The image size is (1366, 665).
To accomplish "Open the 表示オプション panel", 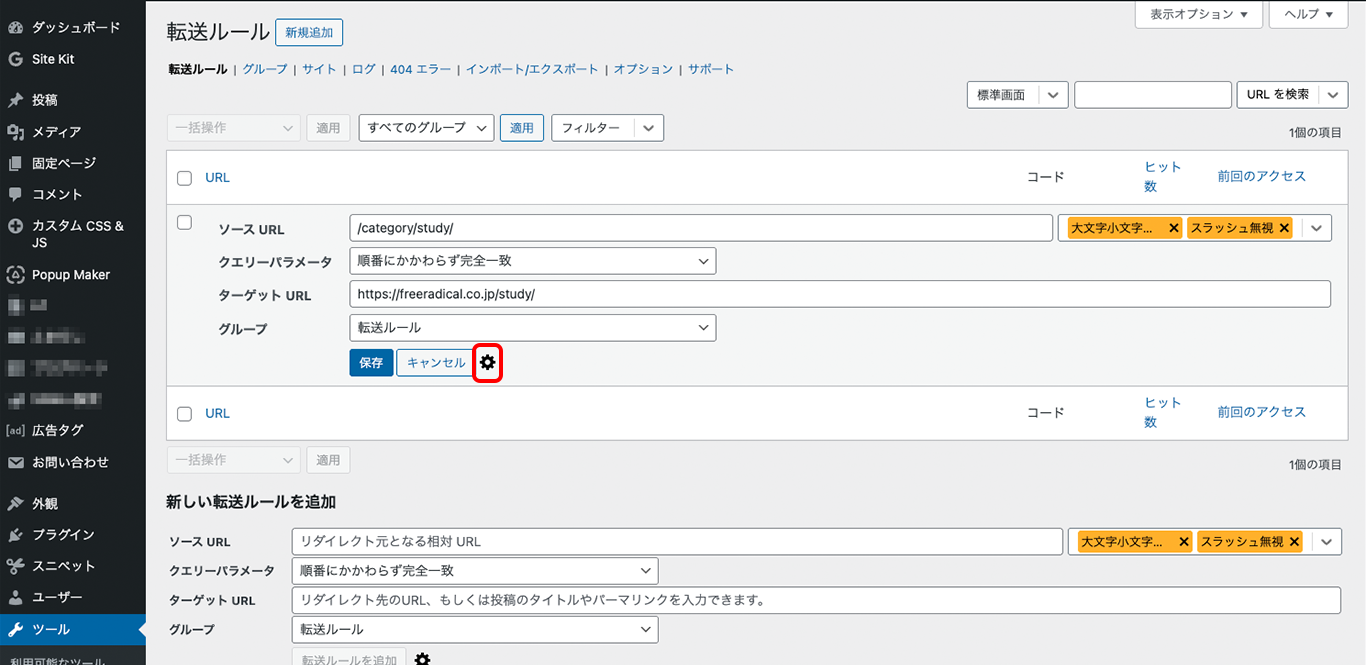I will [1198, 15].
